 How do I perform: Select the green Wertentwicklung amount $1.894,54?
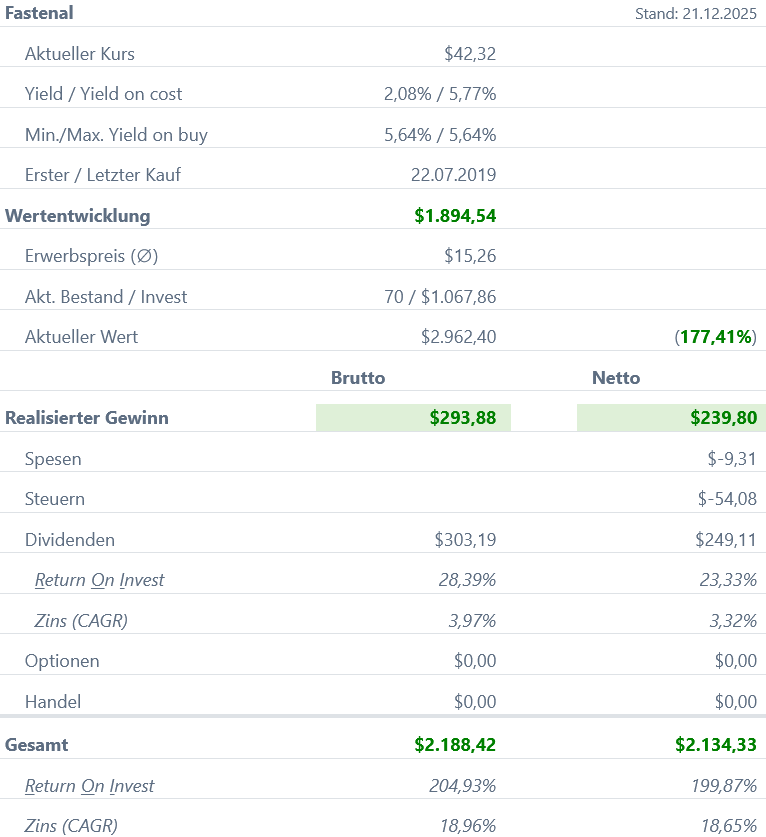click(455, 216)
